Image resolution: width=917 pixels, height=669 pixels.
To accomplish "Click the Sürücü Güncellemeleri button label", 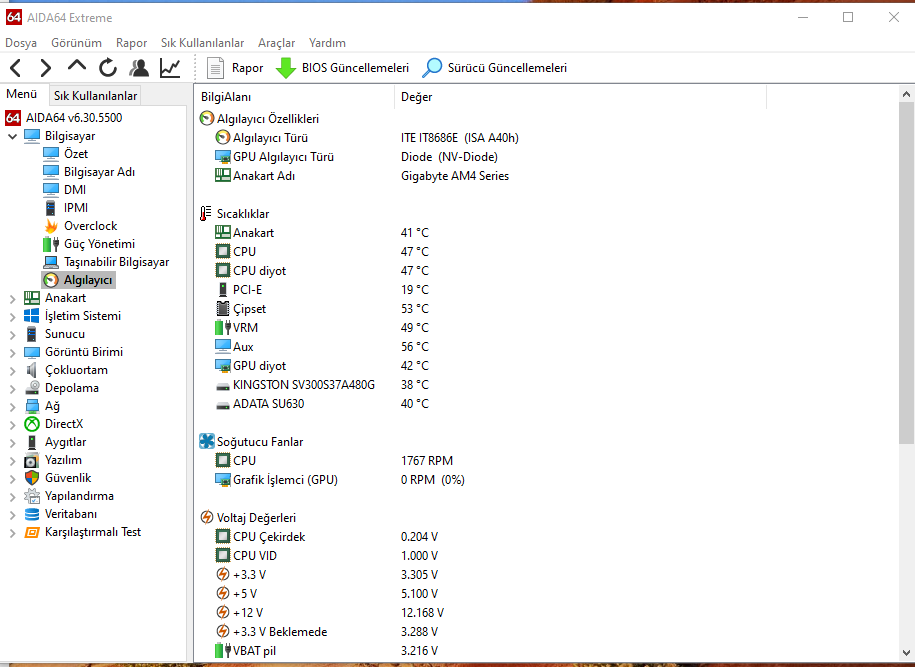I will coord(507,68).
